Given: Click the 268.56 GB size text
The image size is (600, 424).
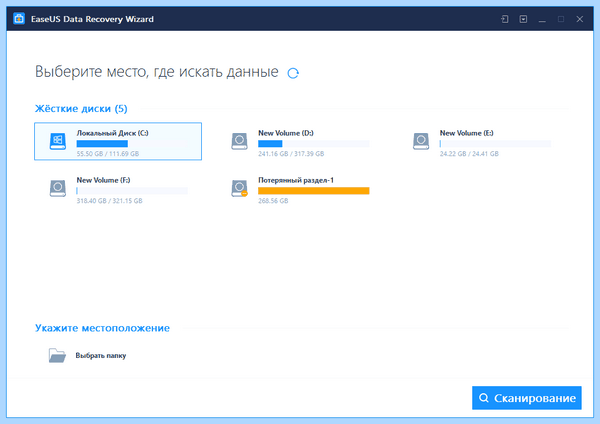Looking at the screenshot, I should click(273, 201).
